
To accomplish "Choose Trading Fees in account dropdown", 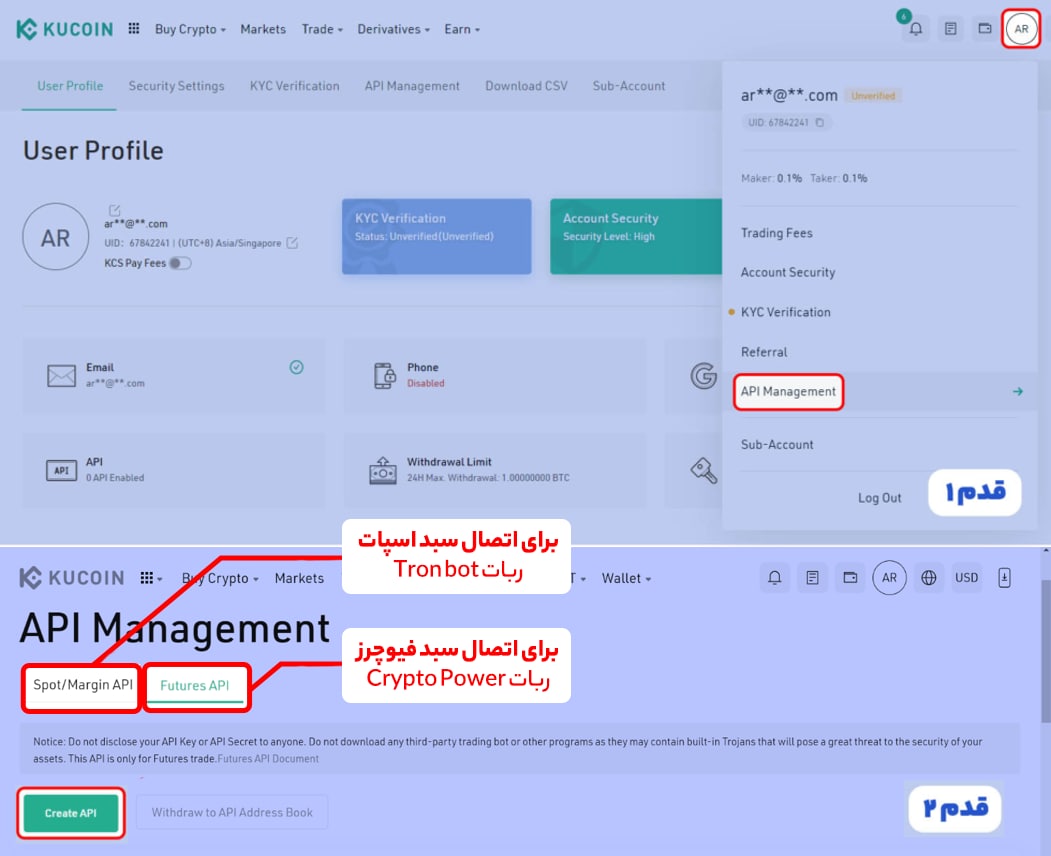I will click(x=776, y=233).
